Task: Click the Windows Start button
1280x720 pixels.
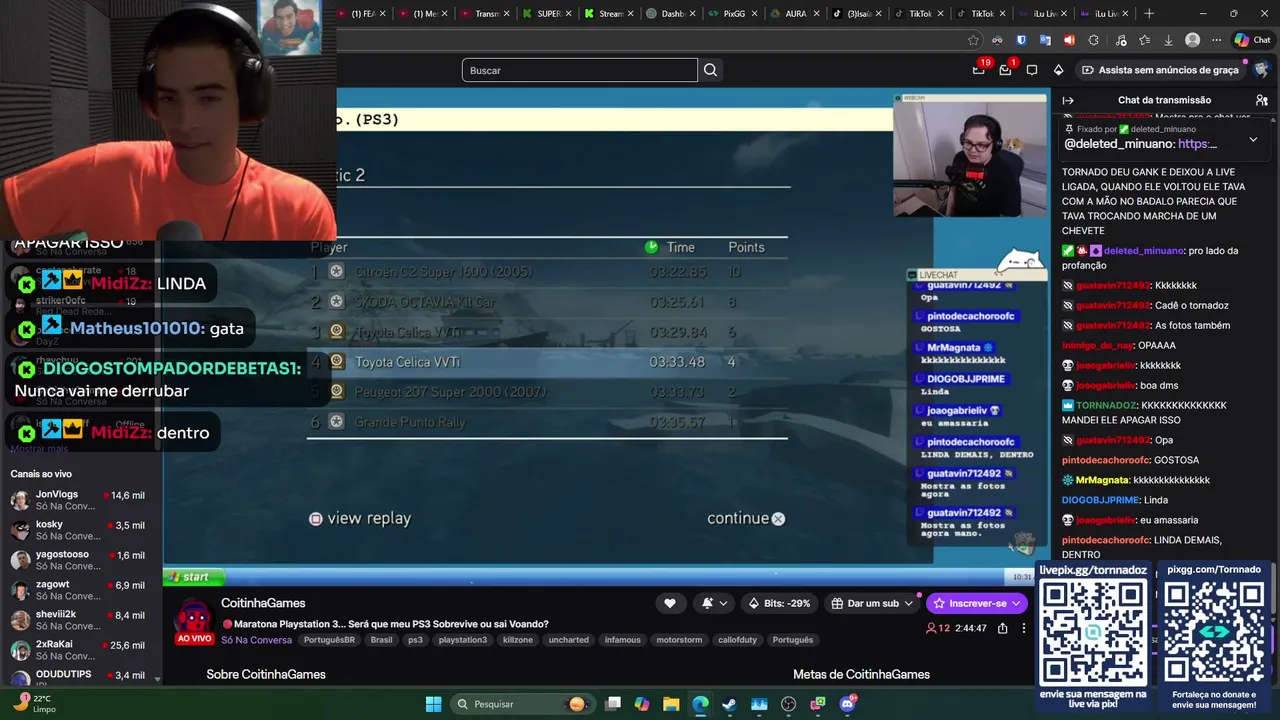Action: [433, 704]
